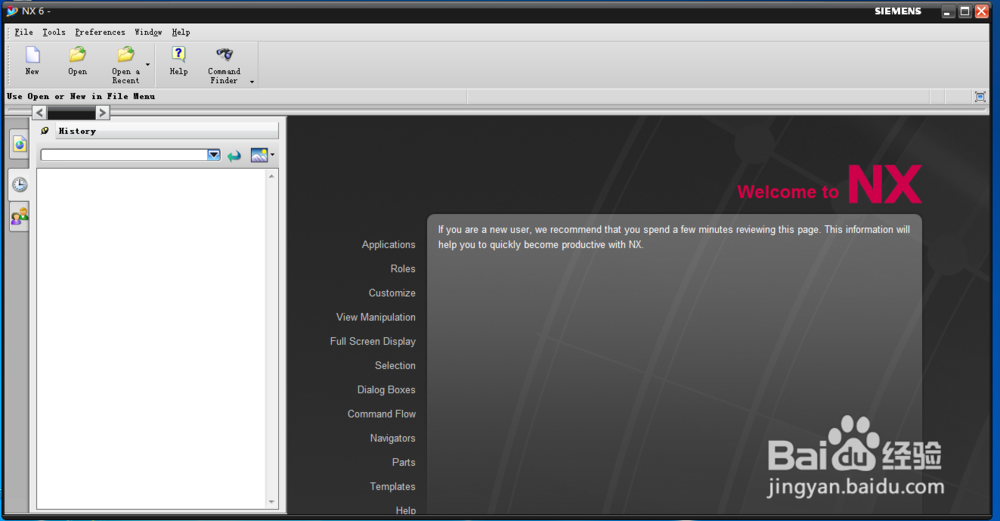
Task: Select the History clock tab
Action: (x=20, y=184)
